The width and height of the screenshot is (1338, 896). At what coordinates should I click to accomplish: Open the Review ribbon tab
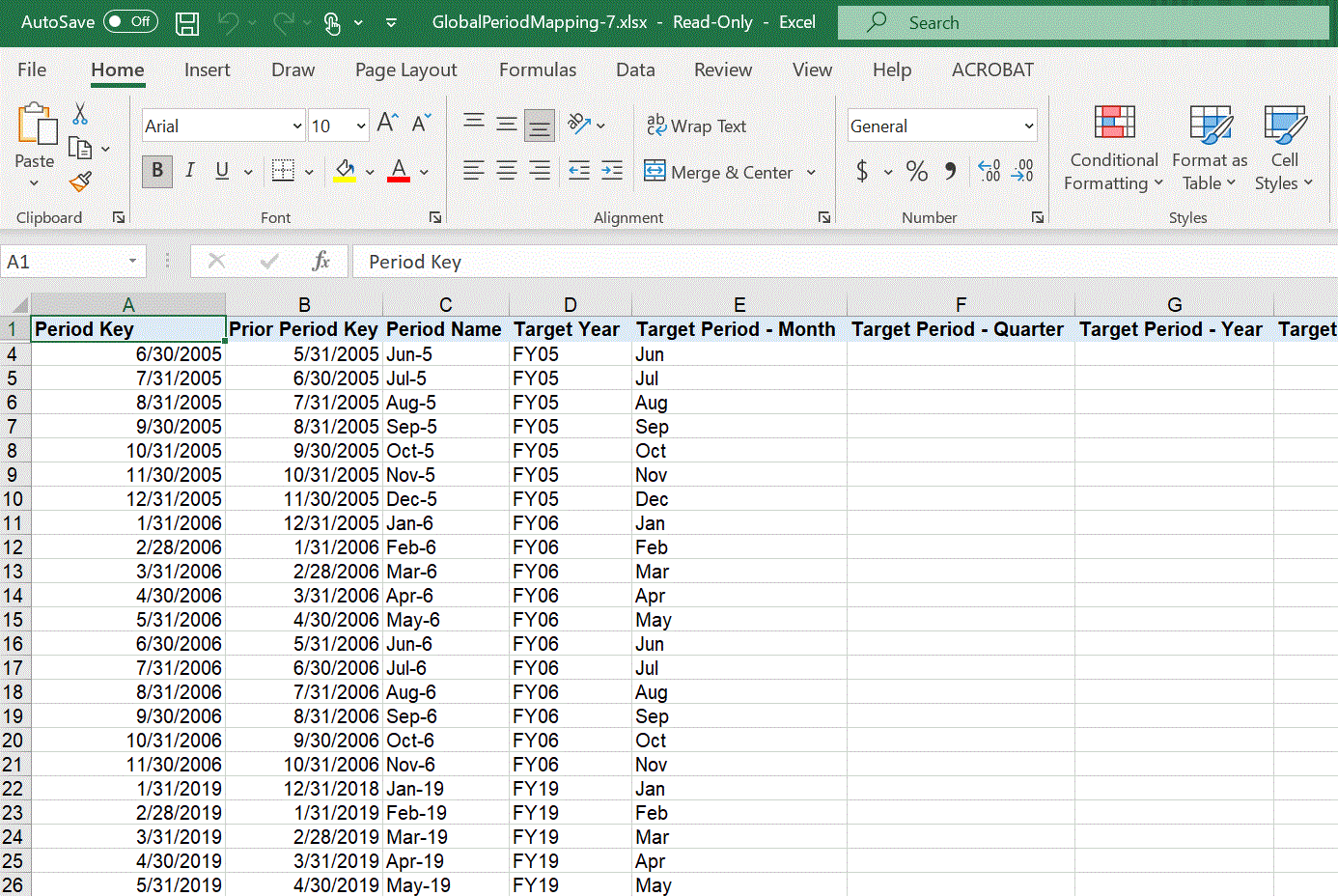[x=723, y=70]
